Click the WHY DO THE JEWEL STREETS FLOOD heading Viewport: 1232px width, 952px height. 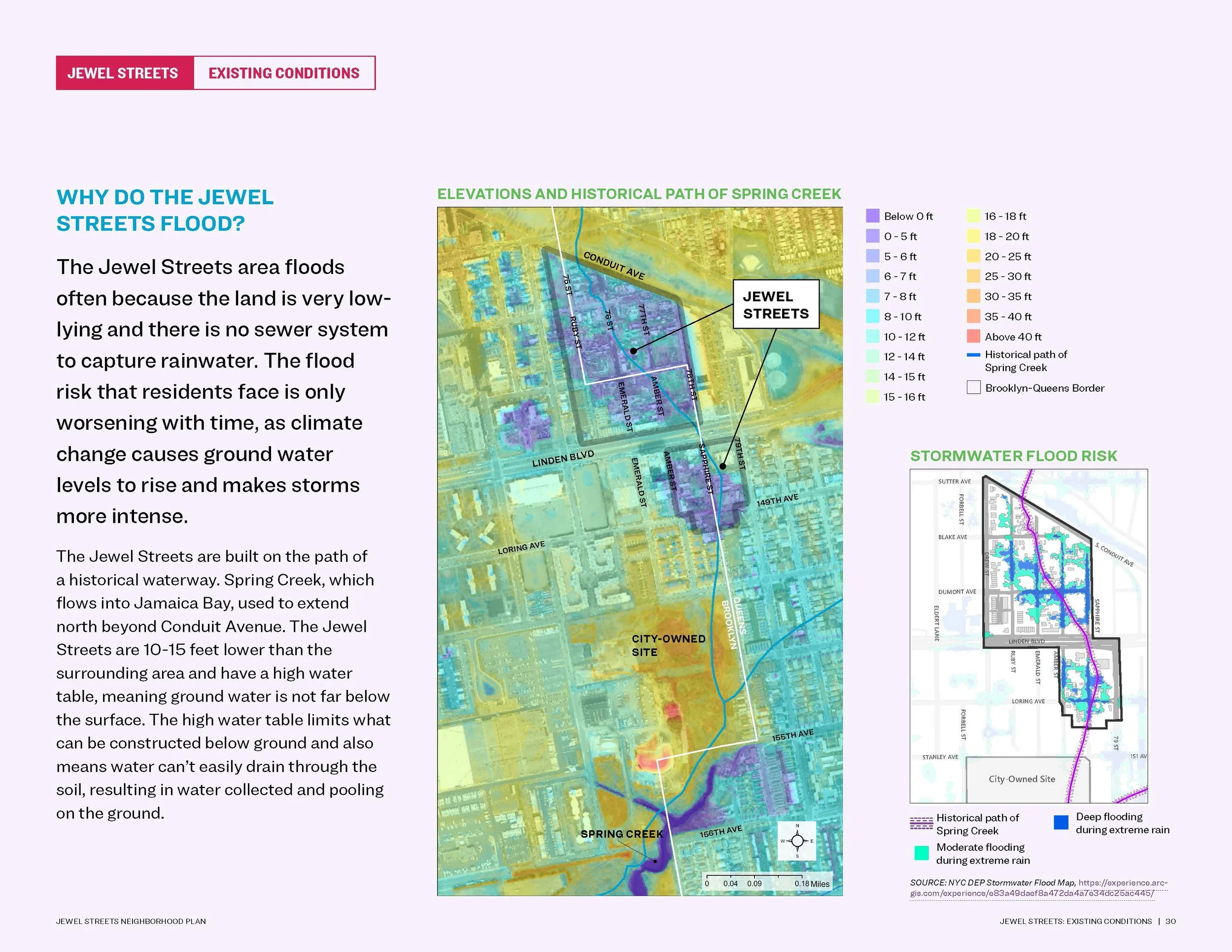[x=165, y=210]
